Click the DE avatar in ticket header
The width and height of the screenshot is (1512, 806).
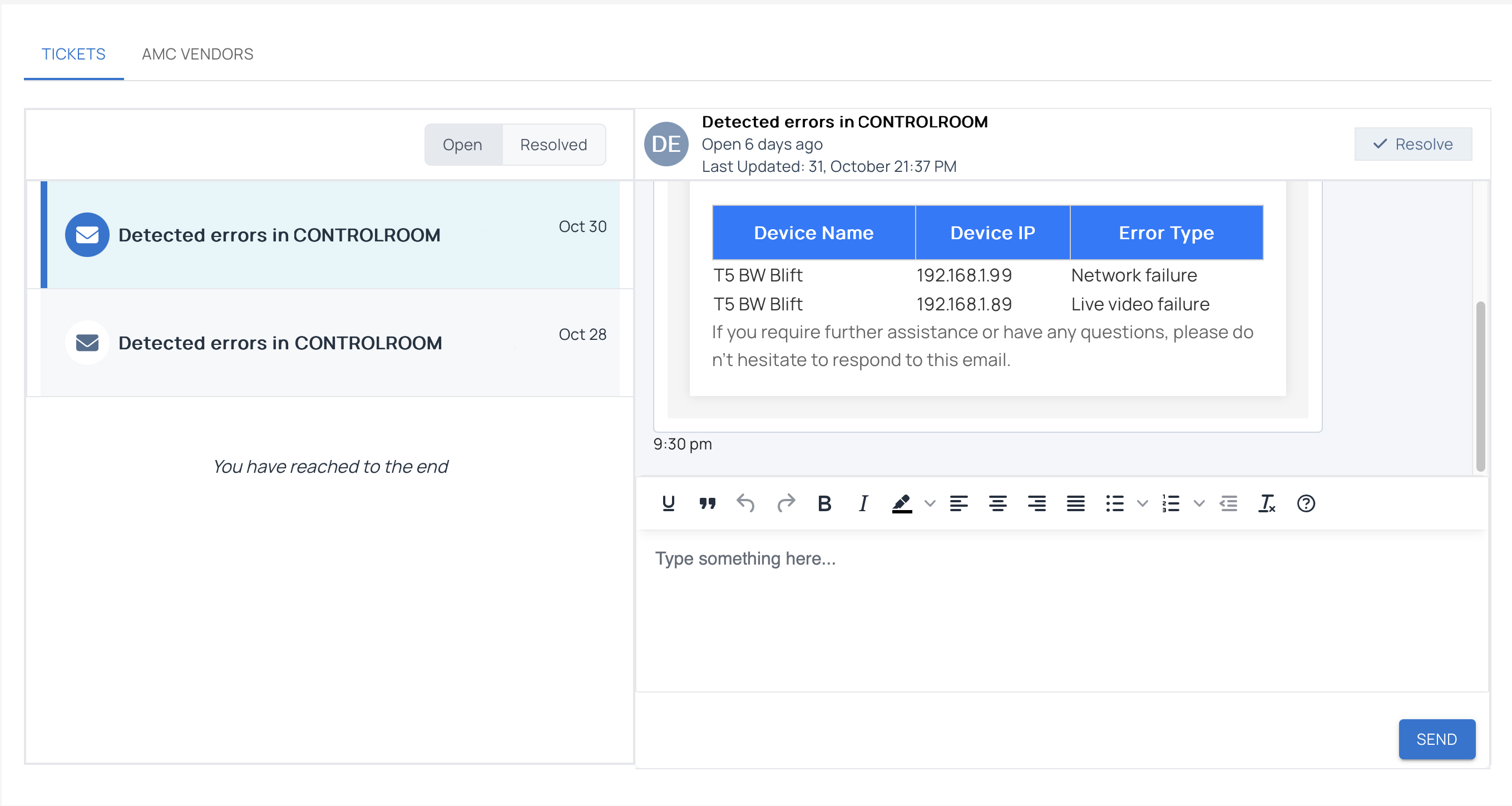click(666, 144)
